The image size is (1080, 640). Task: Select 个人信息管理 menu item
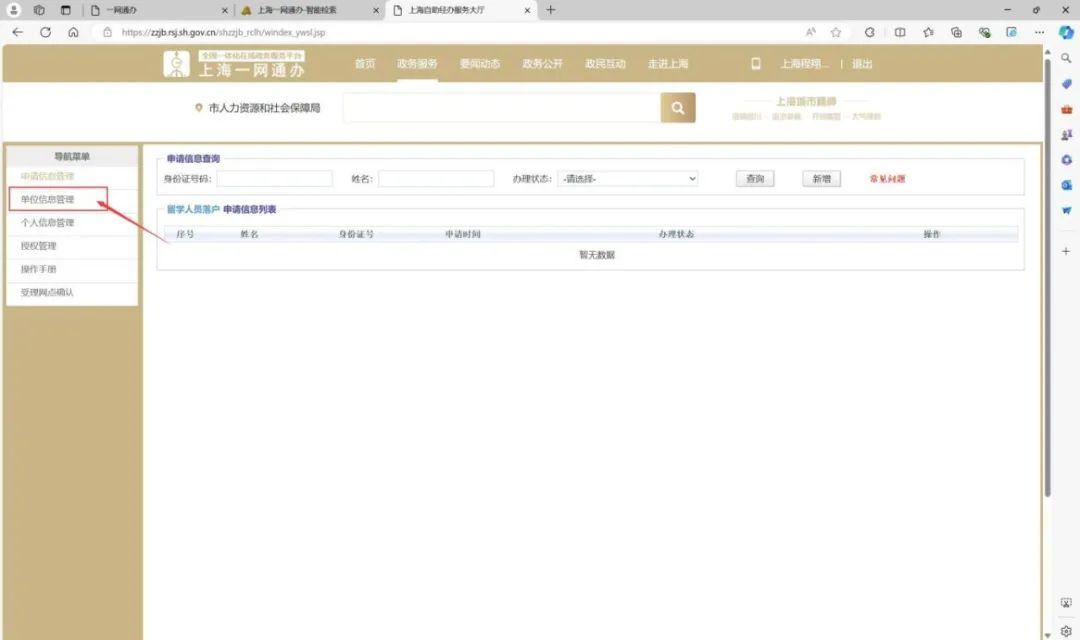click(48, 223)
